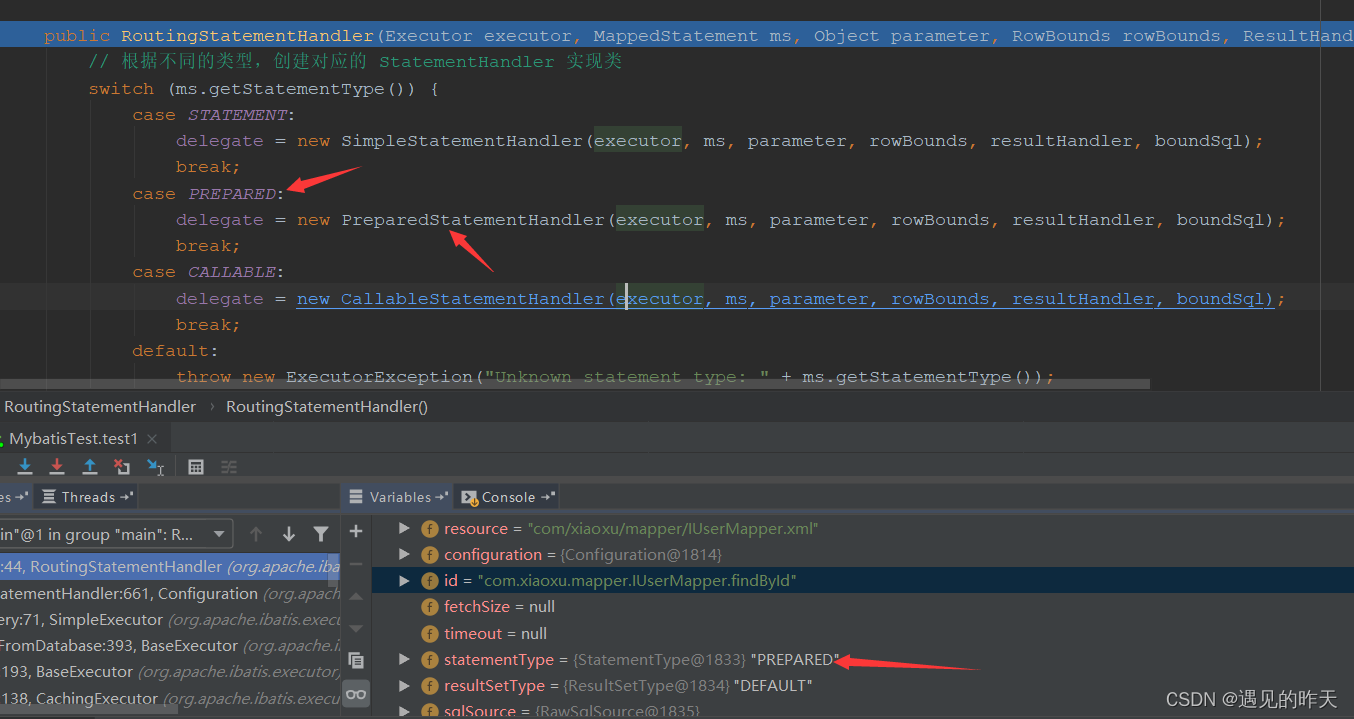
Task: Toggle the show watches glasses icon
Action: tap(356, 693)
